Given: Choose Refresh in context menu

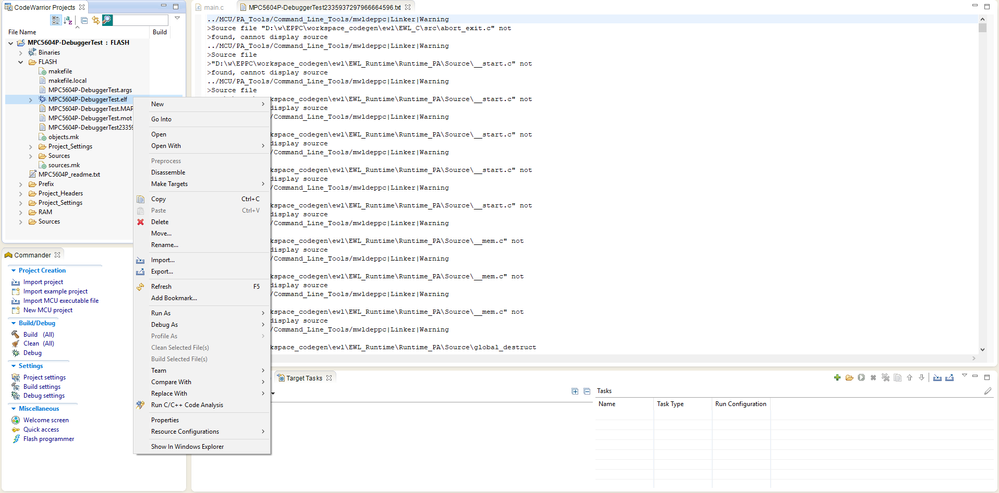Looking at the screenshot, I should coord(201,287).
